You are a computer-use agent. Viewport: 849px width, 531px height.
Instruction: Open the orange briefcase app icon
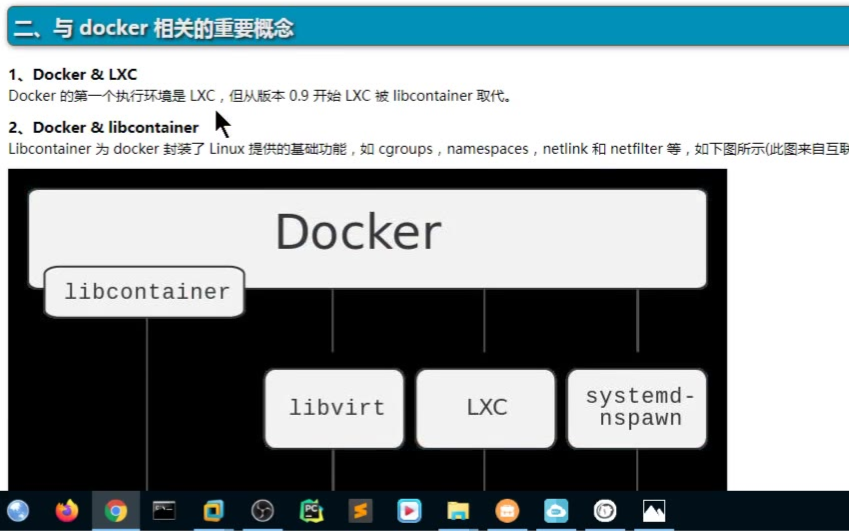pos(507,510)
